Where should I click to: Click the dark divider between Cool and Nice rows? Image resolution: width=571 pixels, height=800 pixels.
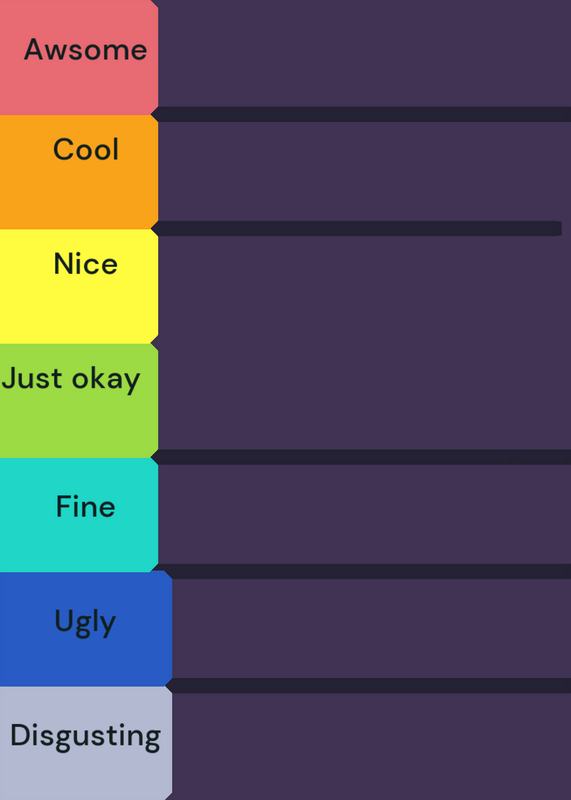(x=357, y=229)
